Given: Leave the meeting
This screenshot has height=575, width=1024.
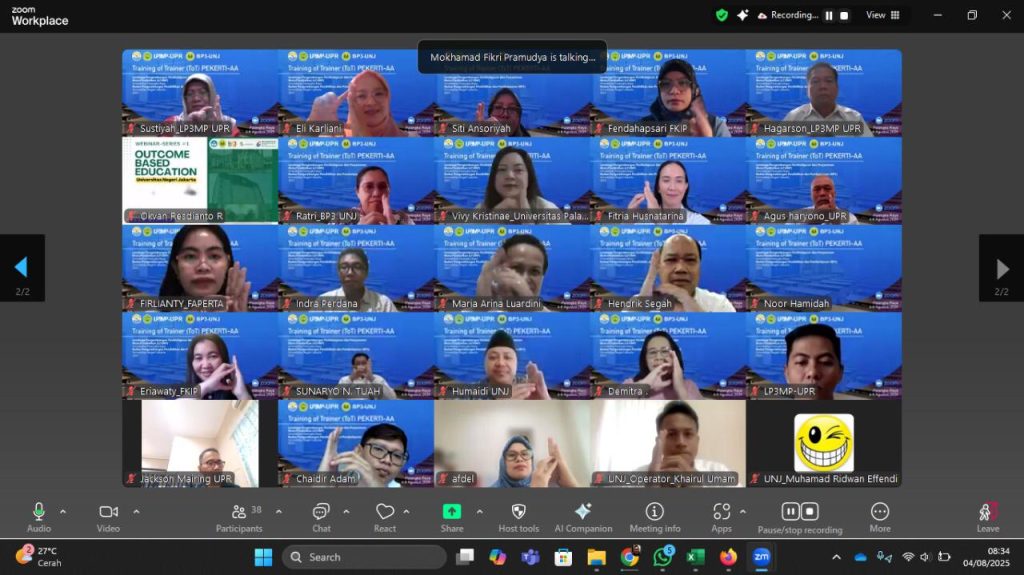Looking at the screenshot, I should pos(988,514).
